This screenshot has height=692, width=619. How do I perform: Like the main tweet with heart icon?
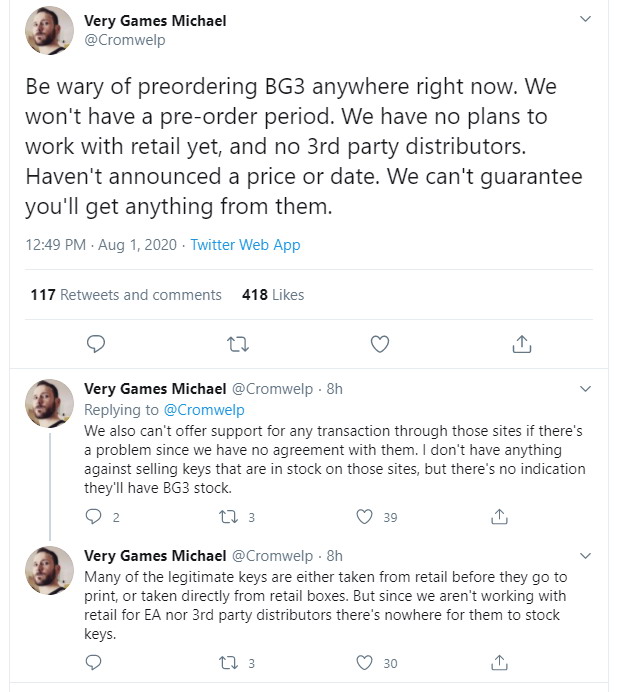(380, 344)
